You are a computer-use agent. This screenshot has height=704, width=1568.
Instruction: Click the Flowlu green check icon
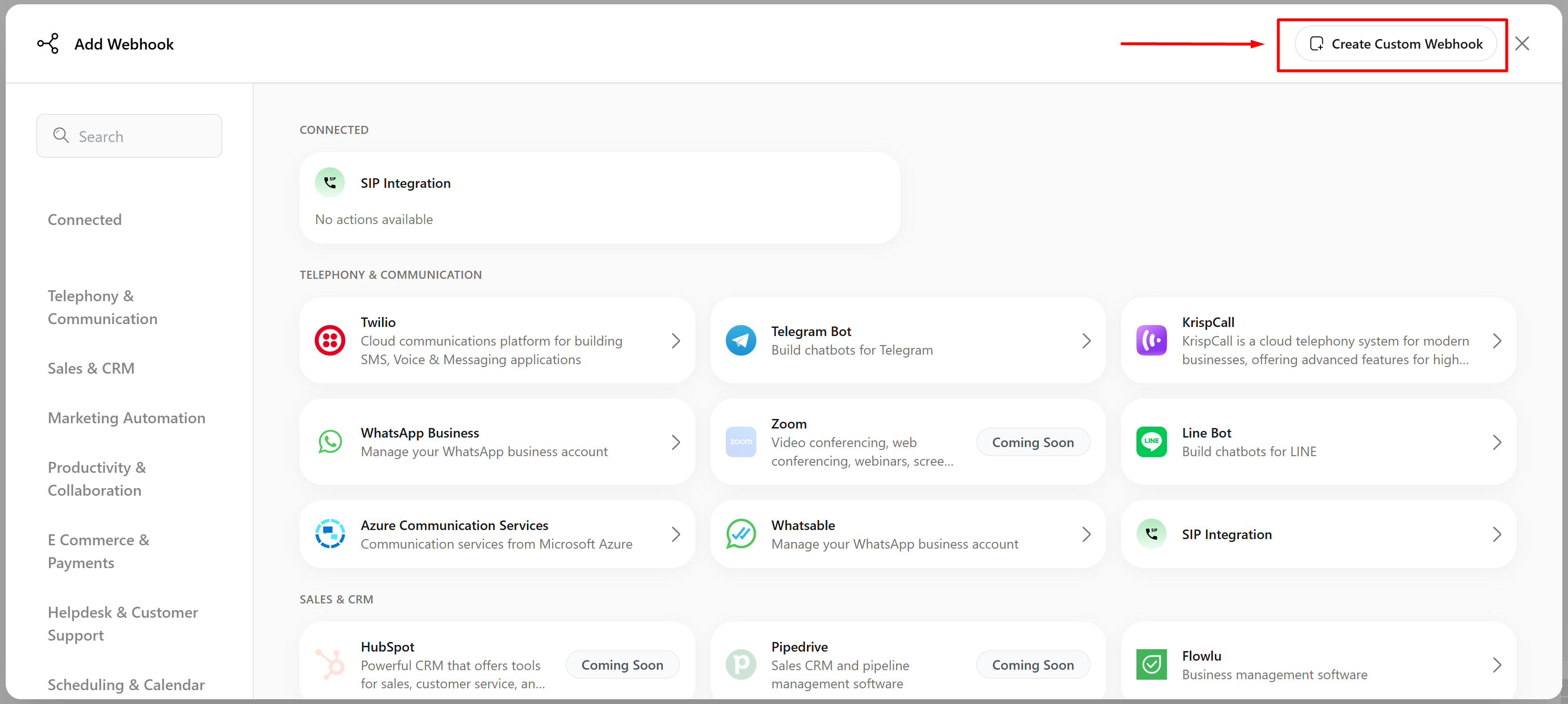pyautogui.click(x=1151, y=664)
